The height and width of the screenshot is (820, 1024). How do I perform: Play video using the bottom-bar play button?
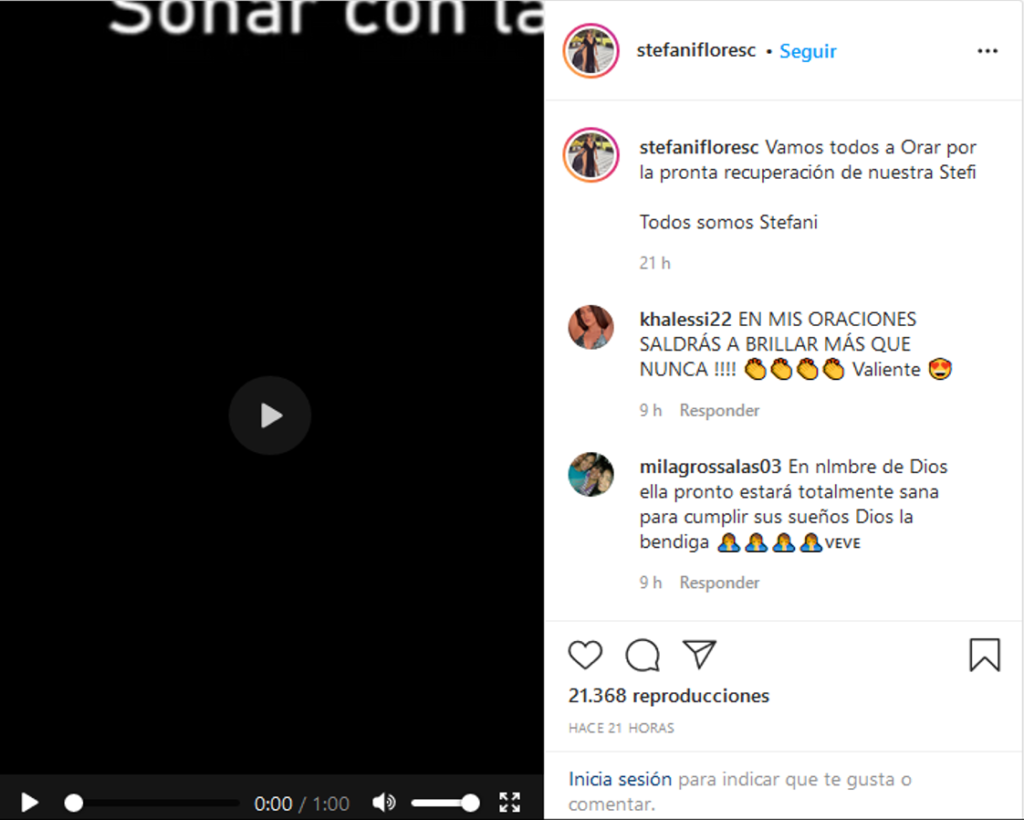coord(29,802)
